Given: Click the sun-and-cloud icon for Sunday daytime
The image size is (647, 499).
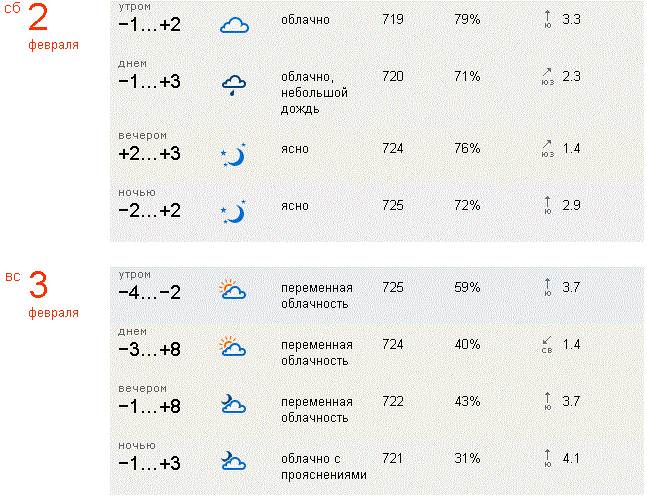Looking at the screenshot, I should tap(233, 347).
